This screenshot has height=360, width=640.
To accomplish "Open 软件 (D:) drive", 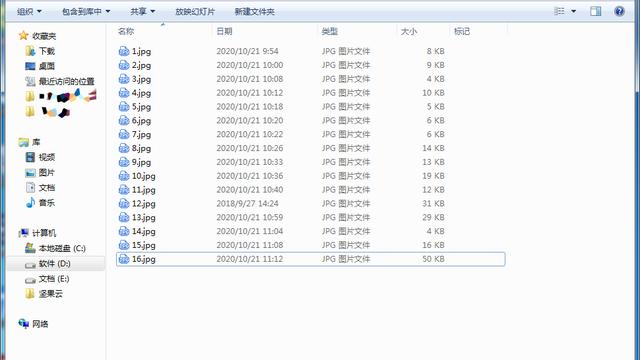I will coord(54,264).
